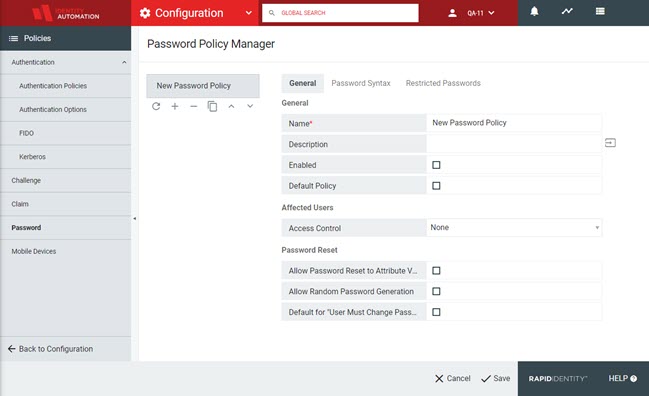Screen dimensions: 649x396
Task: Switch to the Restricted Passwords tab
Action: (443, 83)
